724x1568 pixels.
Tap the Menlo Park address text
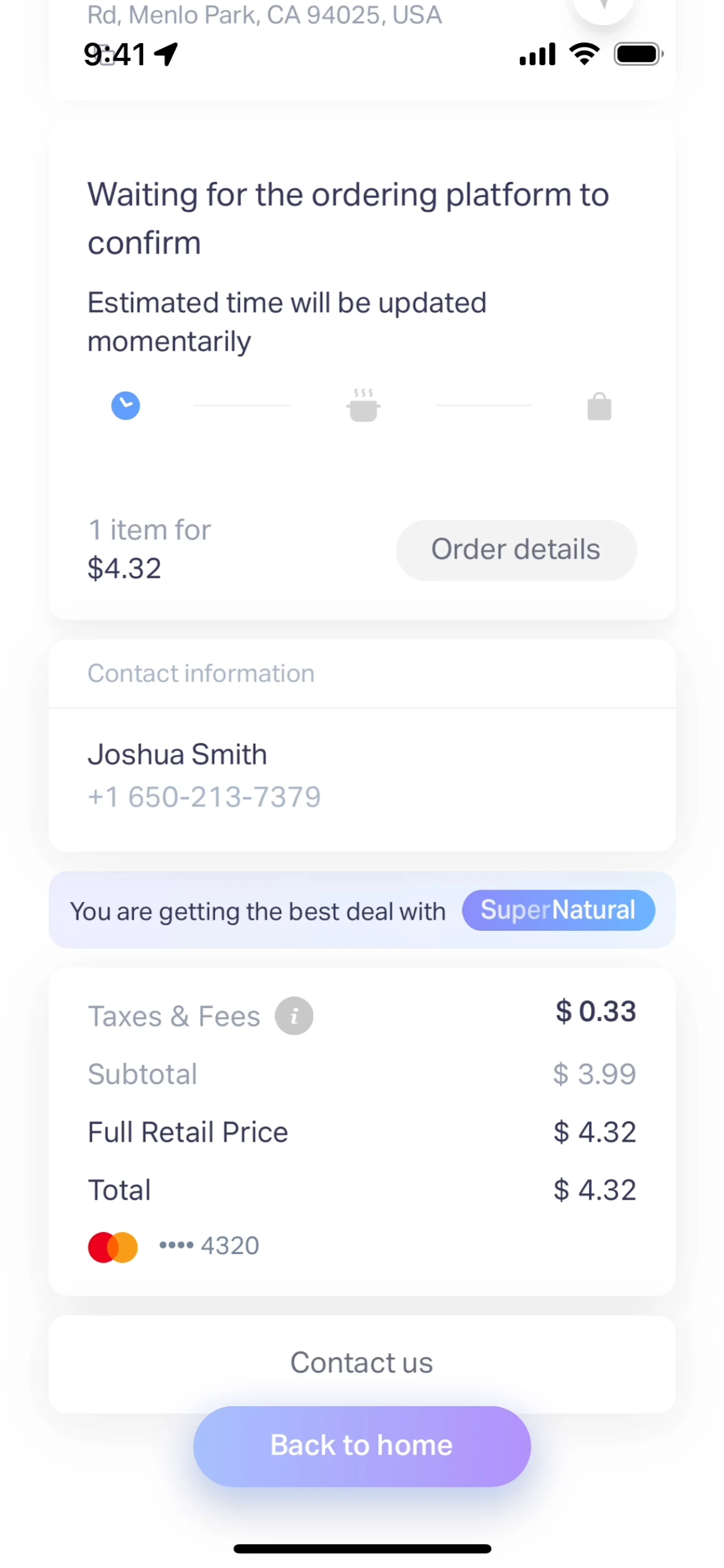click(264, 15)
